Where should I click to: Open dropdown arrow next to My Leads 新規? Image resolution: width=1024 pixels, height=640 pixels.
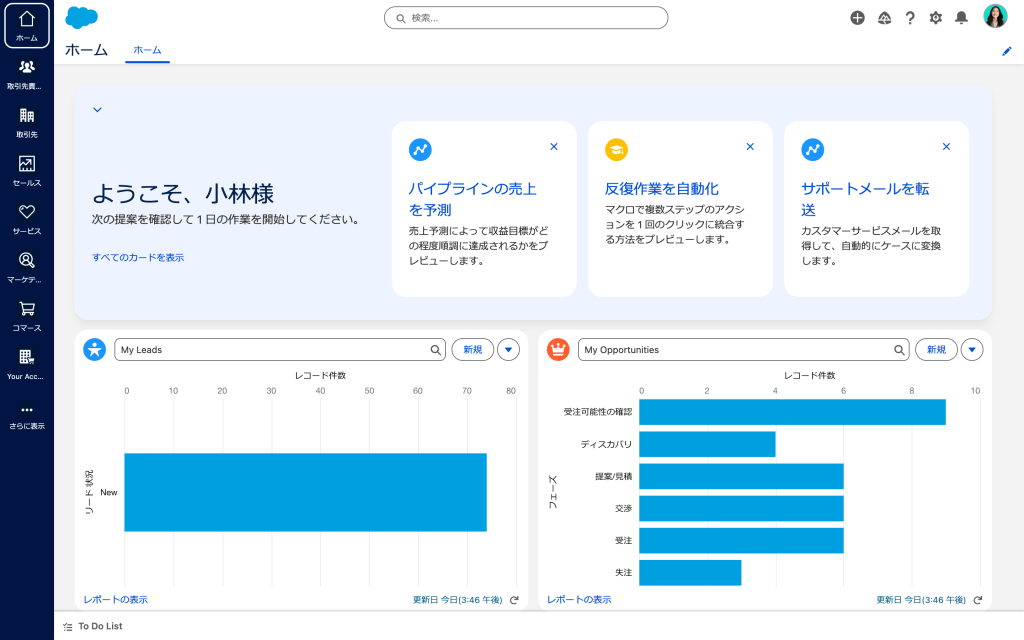[x=508, y=350]
